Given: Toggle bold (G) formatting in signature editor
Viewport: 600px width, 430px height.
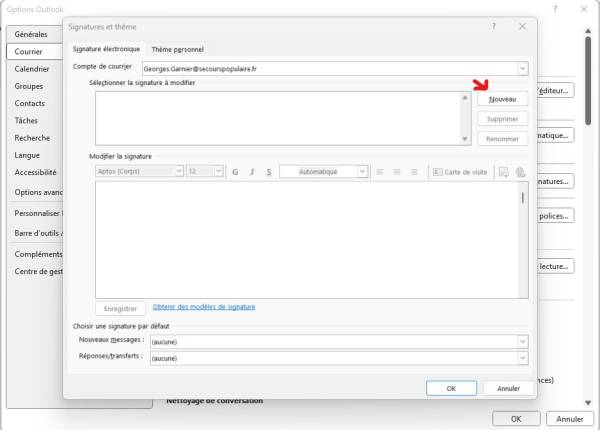Looking at the screenshot, I should 235,172.
